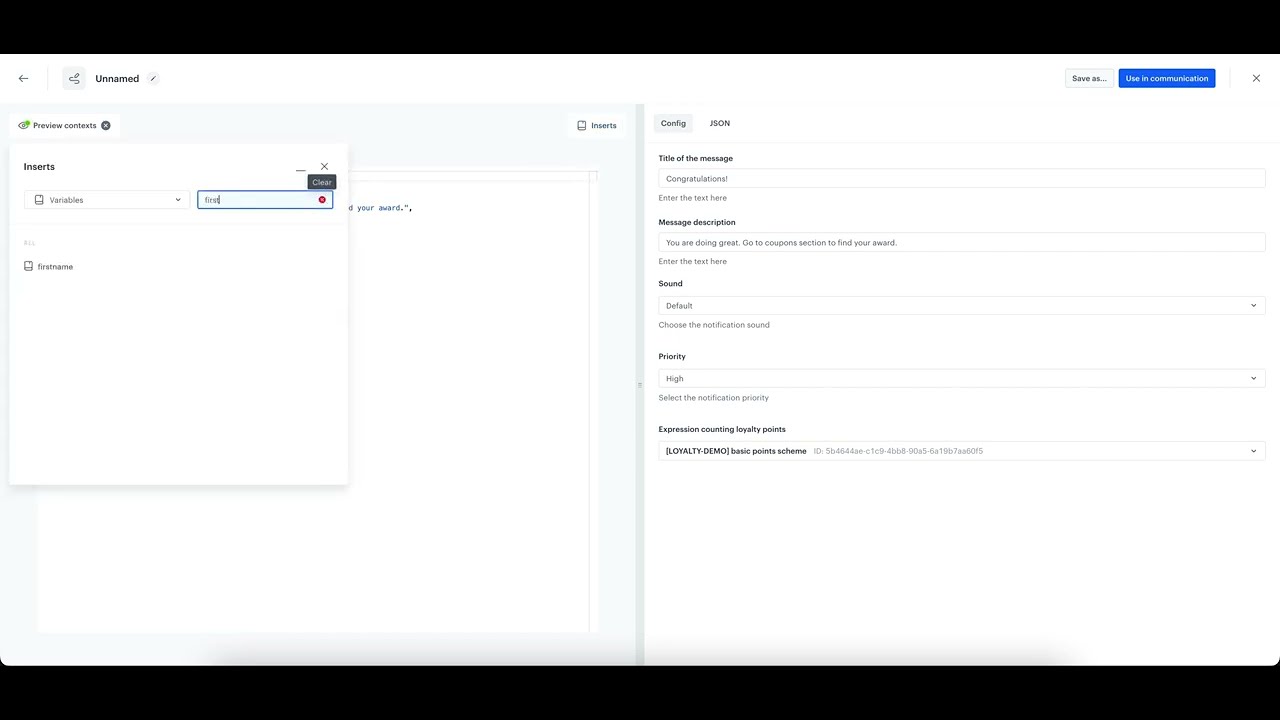The image size is (1280, 720).
Task: Close the editor with the top-right X
Action: click(1256, 78)
